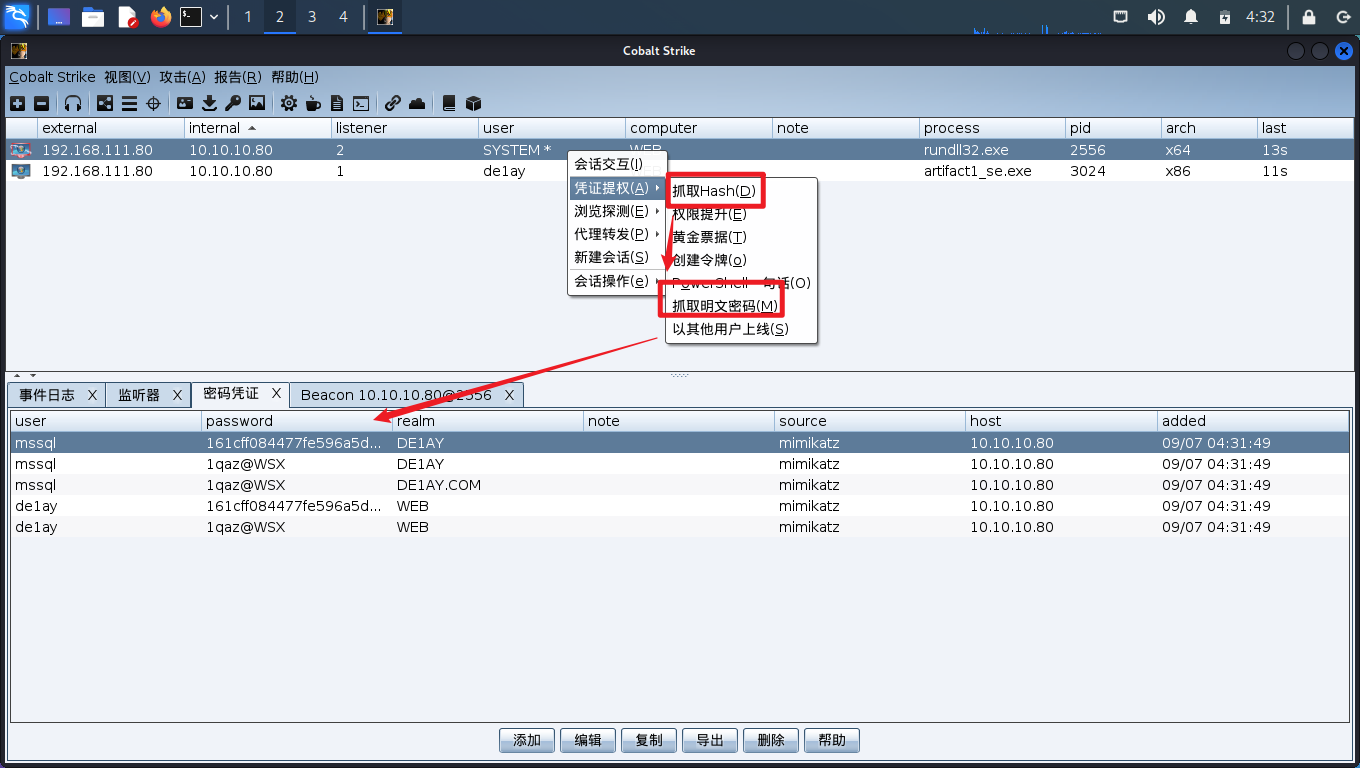Click the 导出 button
This screenshot has height=768, width=1360.
(x=710, y=740)
